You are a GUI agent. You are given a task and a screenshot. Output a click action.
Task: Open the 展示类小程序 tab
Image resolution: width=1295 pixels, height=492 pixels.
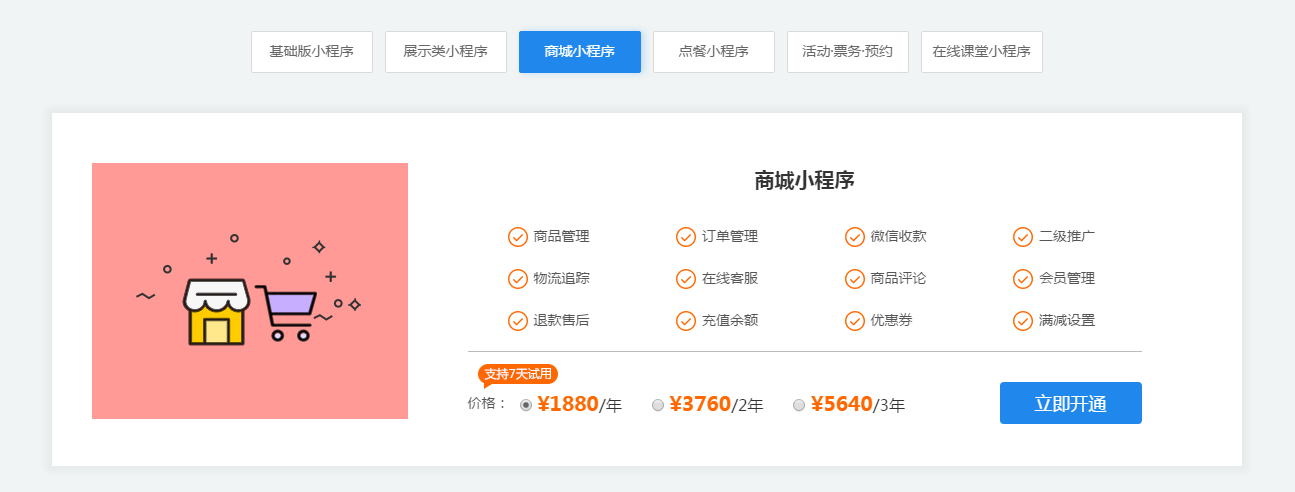tap(446, 52)
